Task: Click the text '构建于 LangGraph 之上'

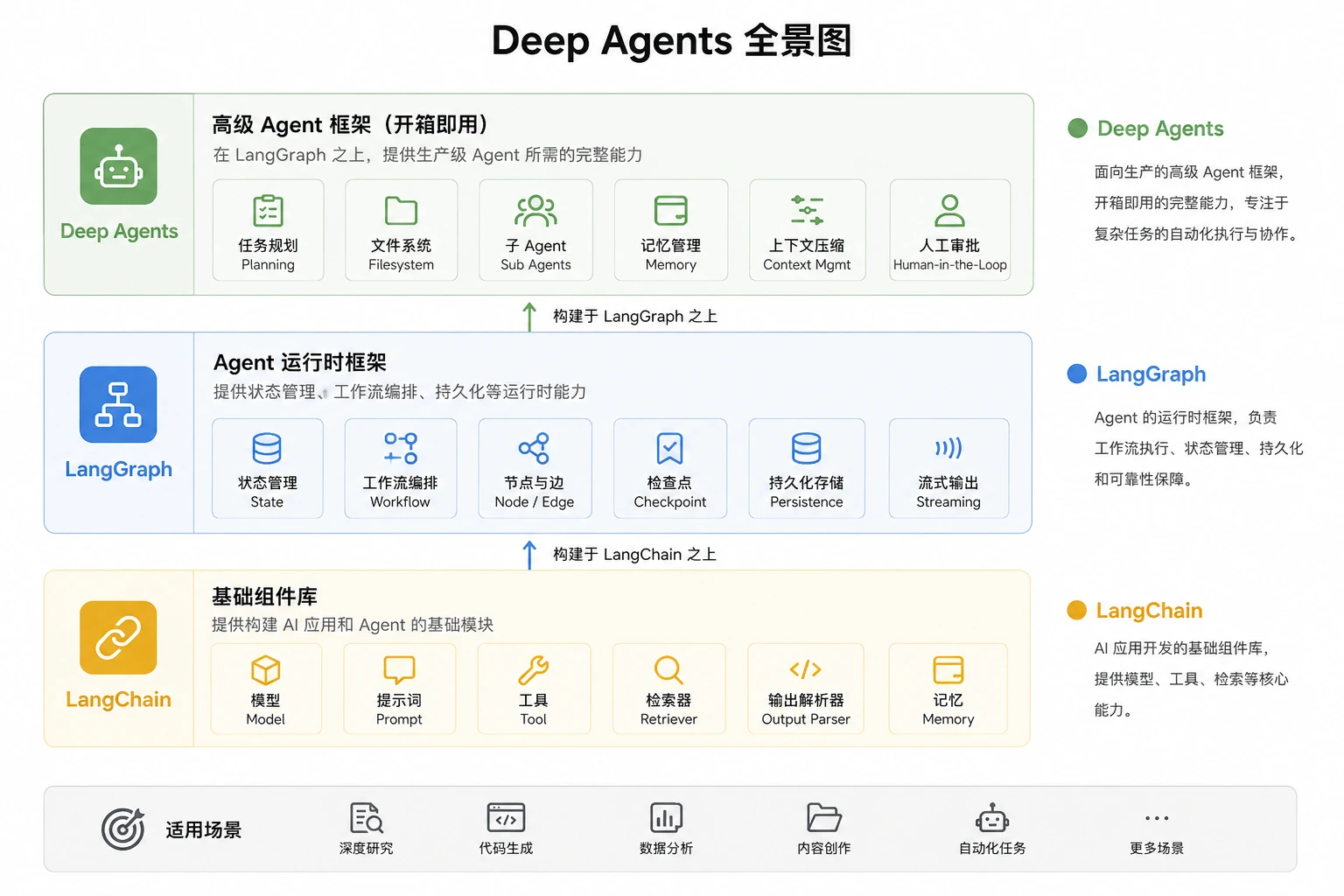Action: point(635,316)
